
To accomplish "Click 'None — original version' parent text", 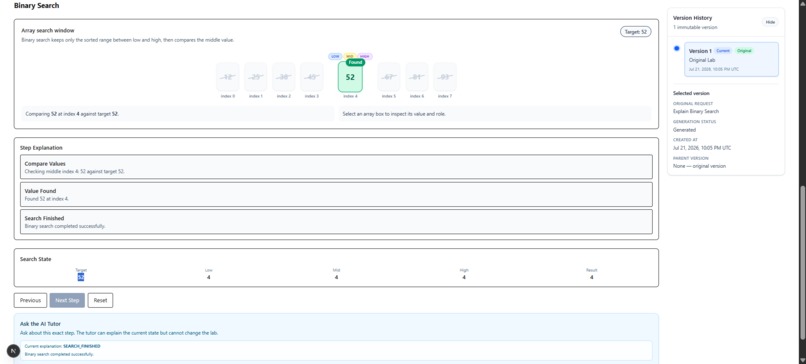I will pyautogui.click(x=700, y=166).
